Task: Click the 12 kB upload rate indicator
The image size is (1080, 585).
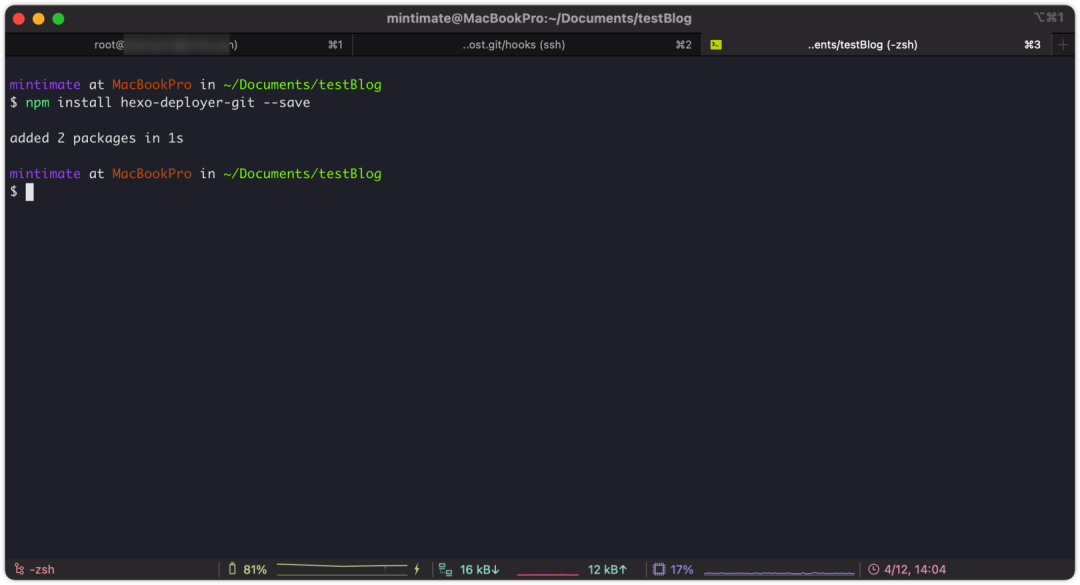Action: [x=607, y=569]
